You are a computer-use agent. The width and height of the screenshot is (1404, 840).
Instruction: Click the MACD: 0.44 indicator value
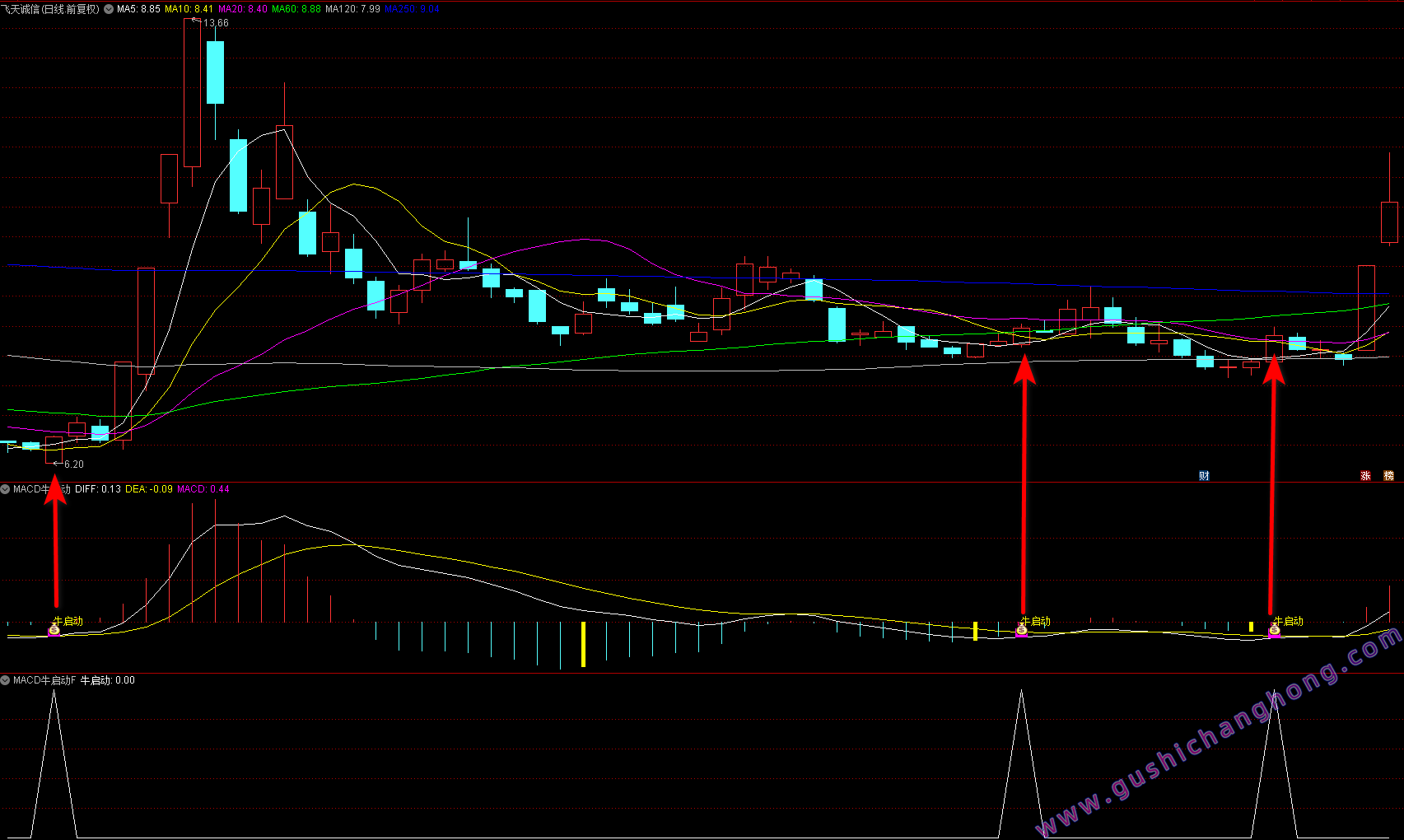click(x=203, y=489)
